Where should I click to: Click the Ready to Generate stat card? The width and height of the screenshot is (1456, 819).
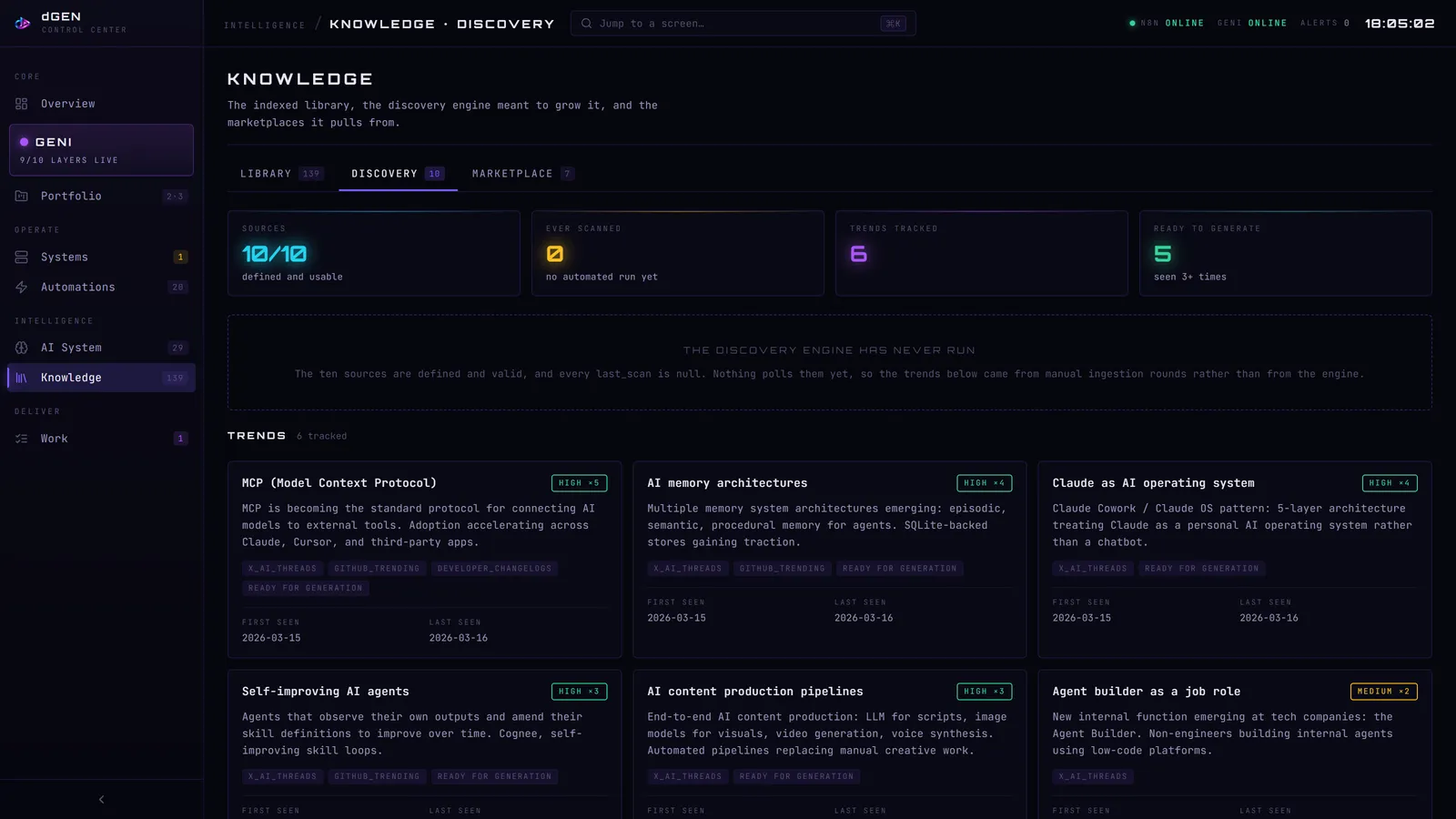point(1286,253)
